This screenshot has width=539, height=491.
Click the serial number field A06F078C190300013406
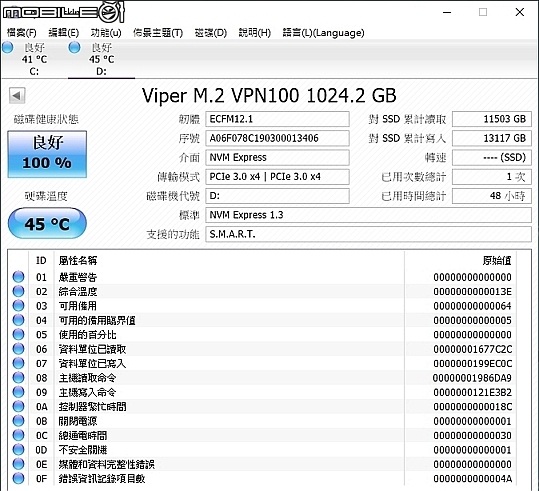tap(277, 138)
